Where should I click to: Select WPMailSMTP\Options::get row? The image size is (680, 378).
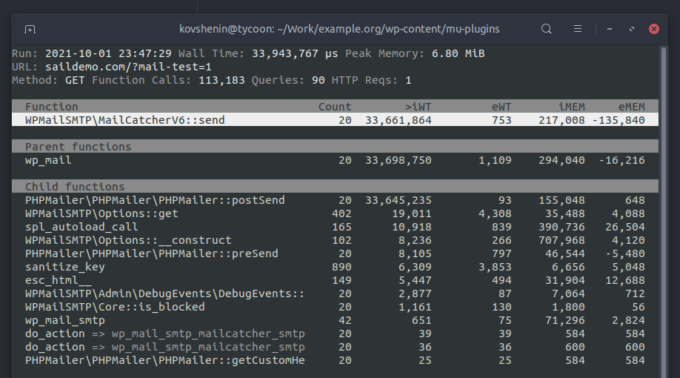[x=335, y=214]
